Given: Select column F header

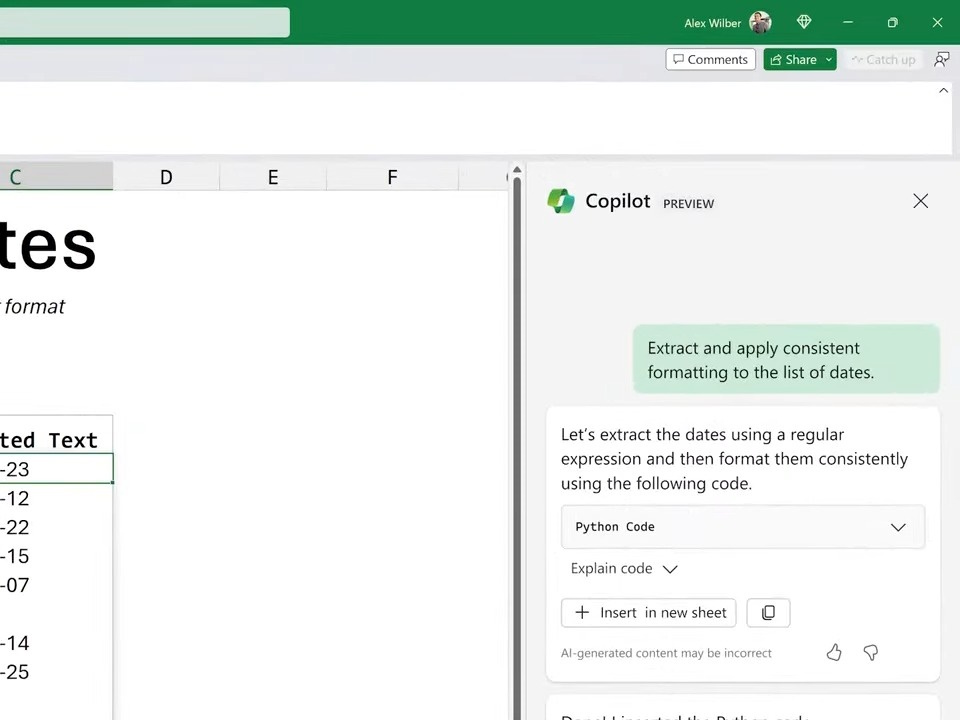Looking at the screenshot, I should pos(392,177).
